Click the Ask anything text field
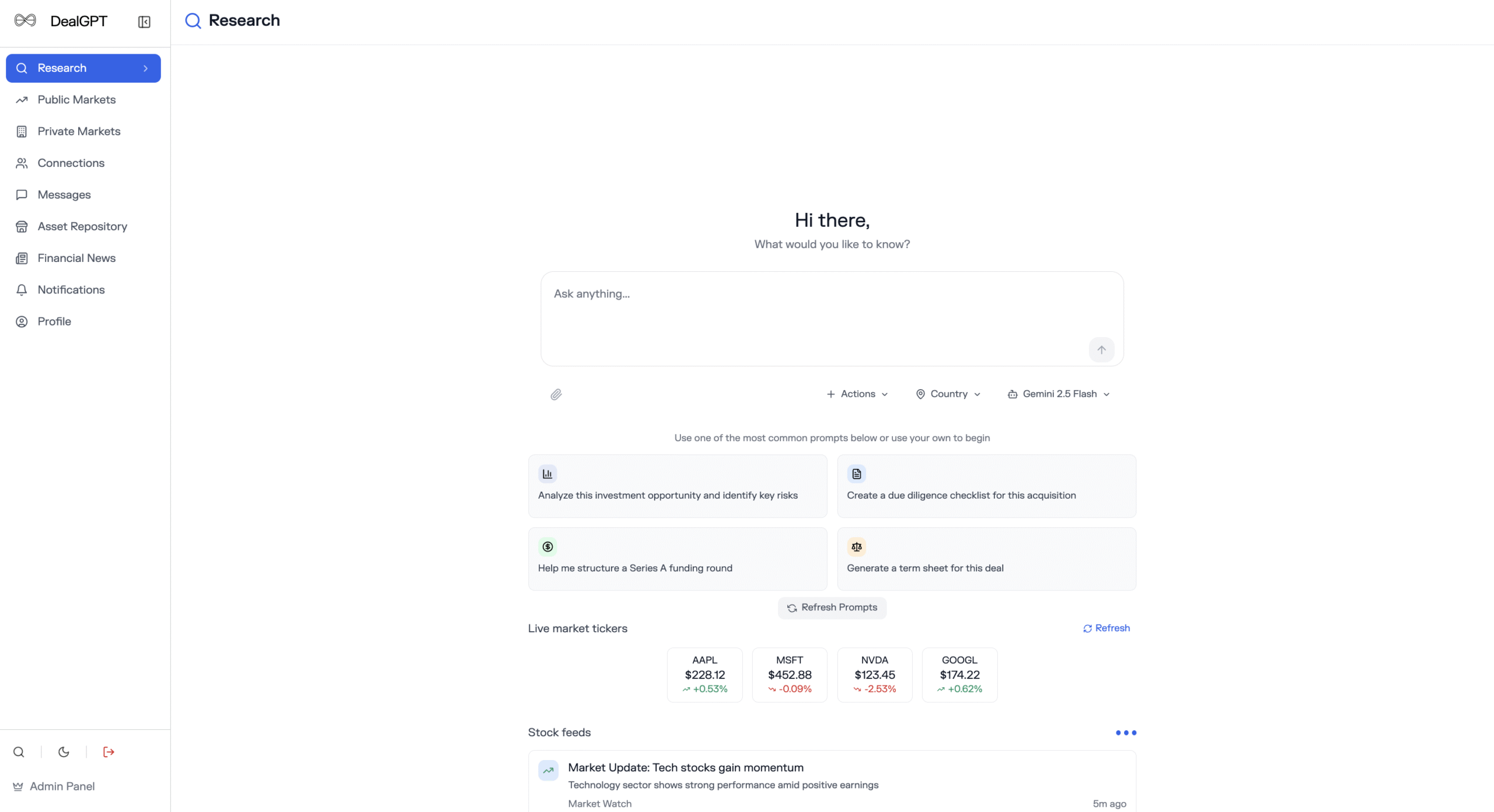This screenshot has height=812, width=1494. 817,309
